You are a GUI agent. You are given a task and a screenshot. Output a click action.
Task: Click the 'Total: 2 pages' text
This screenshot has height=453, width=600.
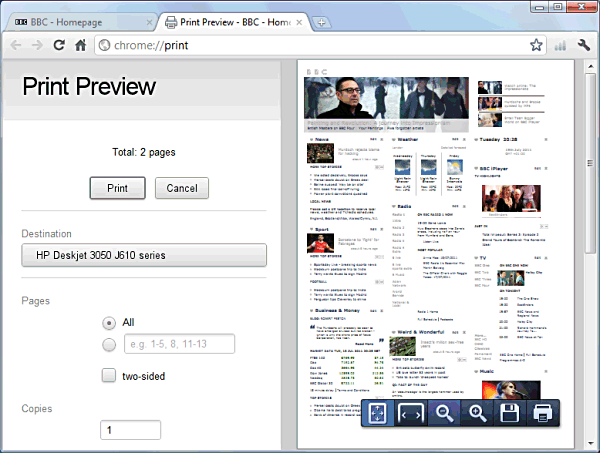click(144, 152)
